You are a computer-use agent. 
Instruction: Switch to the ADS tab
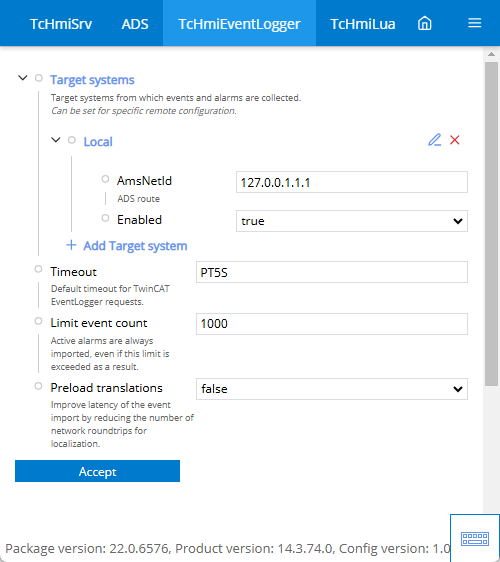[x=135, y=24]
